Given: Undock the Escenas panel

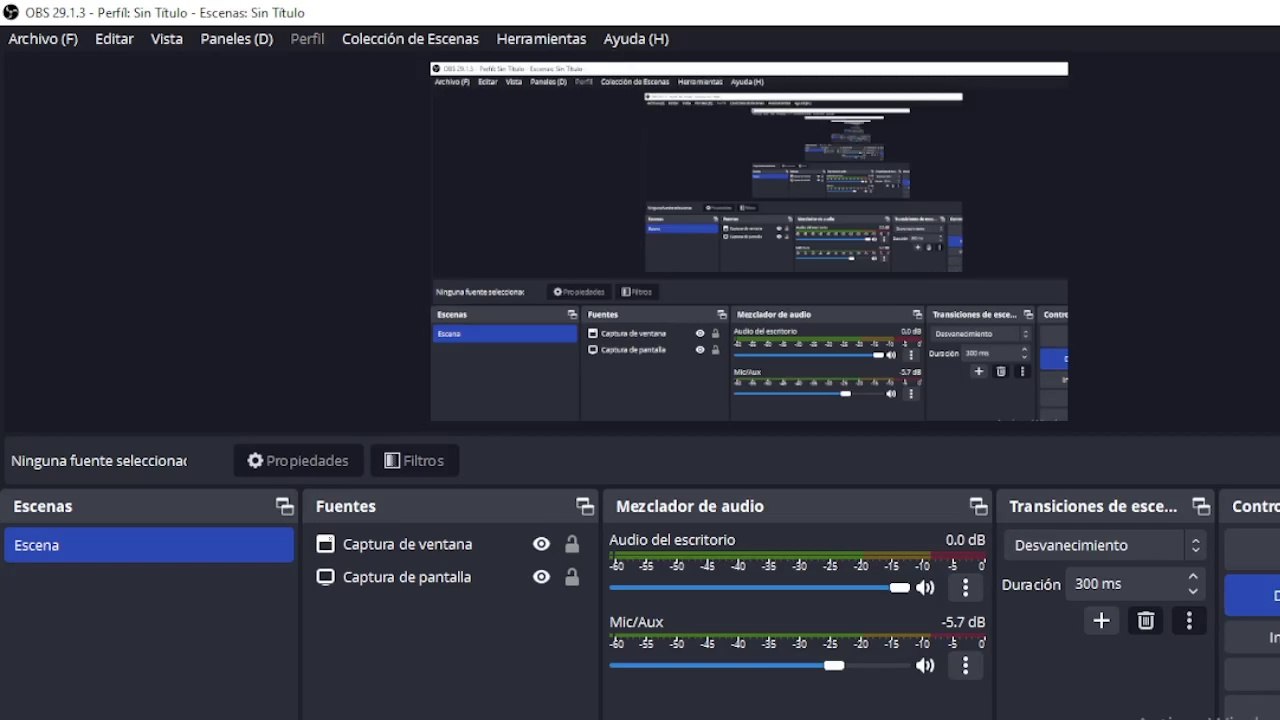Looking at the screenshot, I should pos(285,506).
